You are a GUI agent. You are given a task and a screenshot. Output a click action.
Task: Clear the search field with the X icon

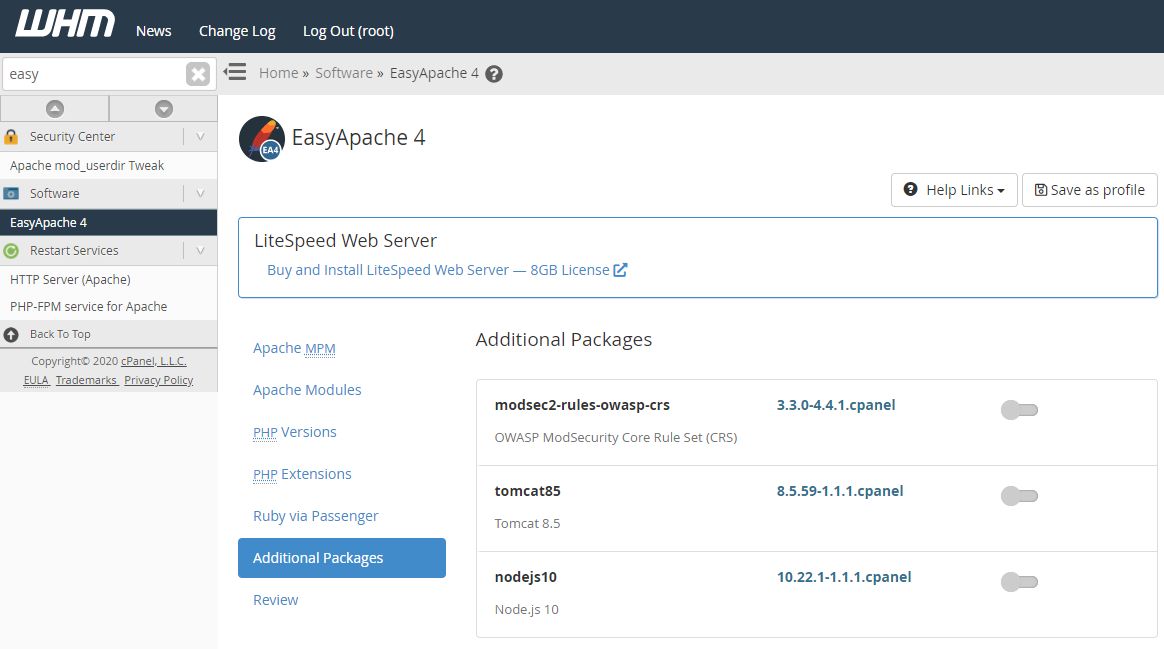197,74
